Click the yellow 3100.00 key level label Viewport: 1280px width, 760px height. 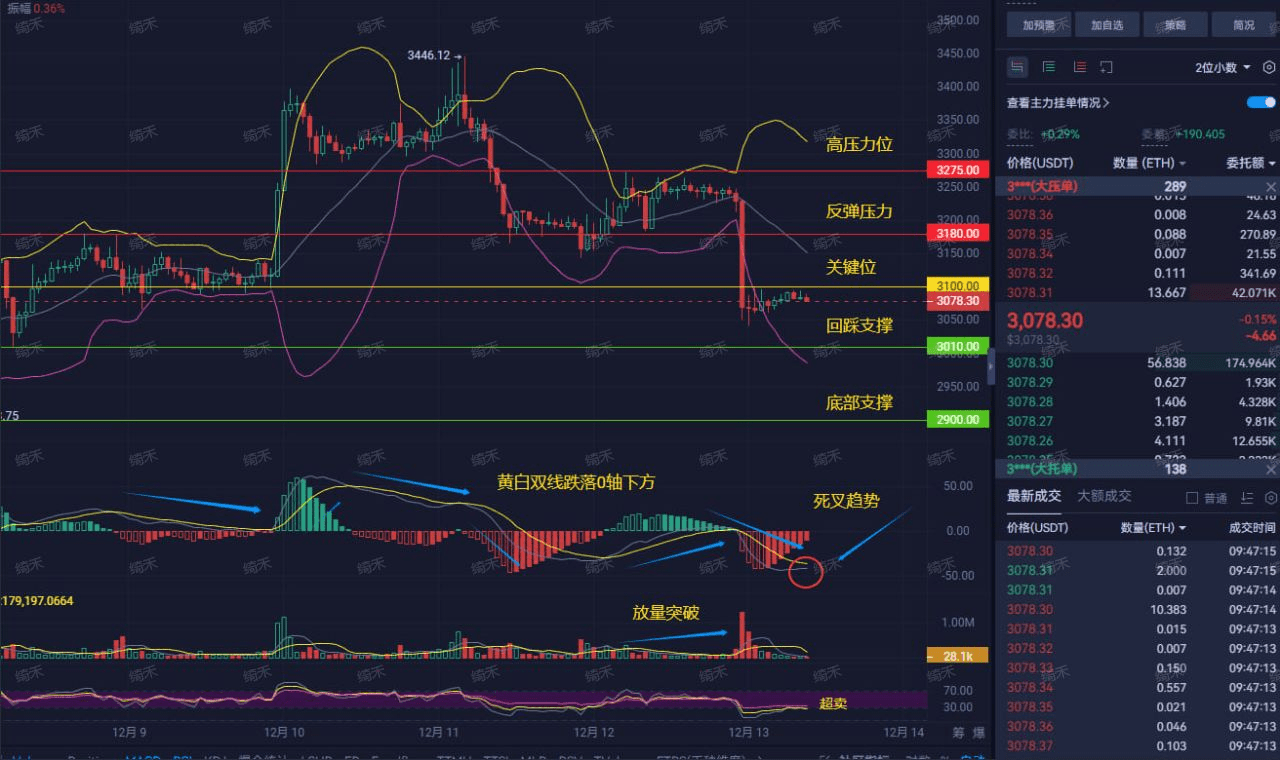point(958,285)
